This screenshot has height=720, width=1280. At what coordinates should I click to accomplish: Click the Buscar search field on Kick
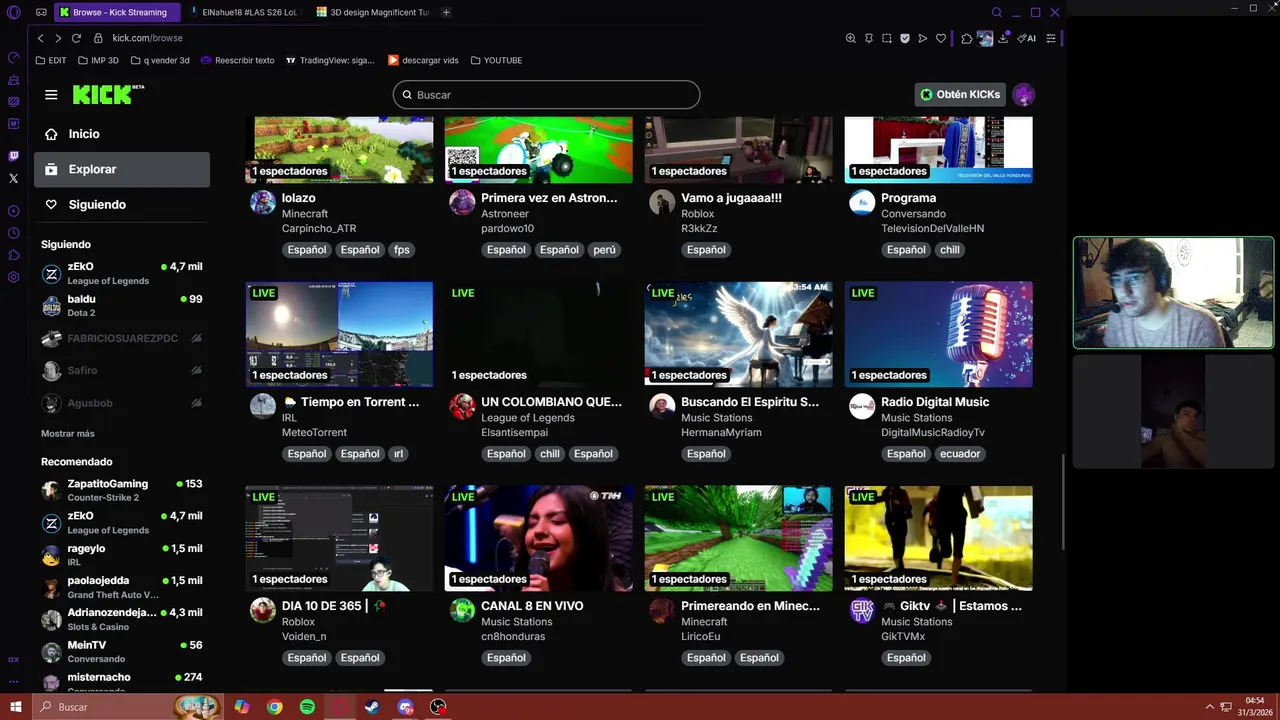tap(546, 95)
